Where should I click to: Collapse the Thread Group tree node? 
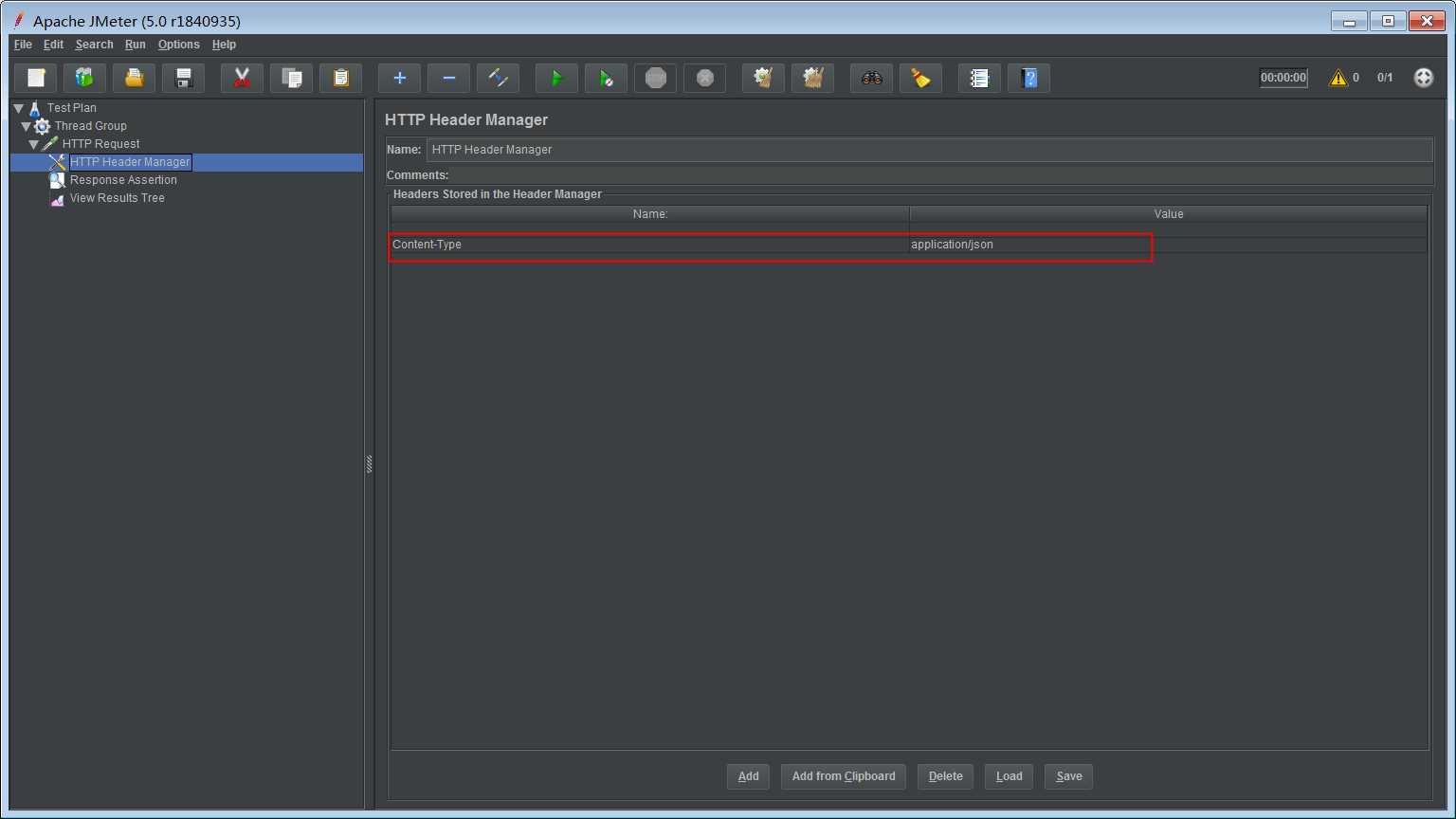point(26,126)
